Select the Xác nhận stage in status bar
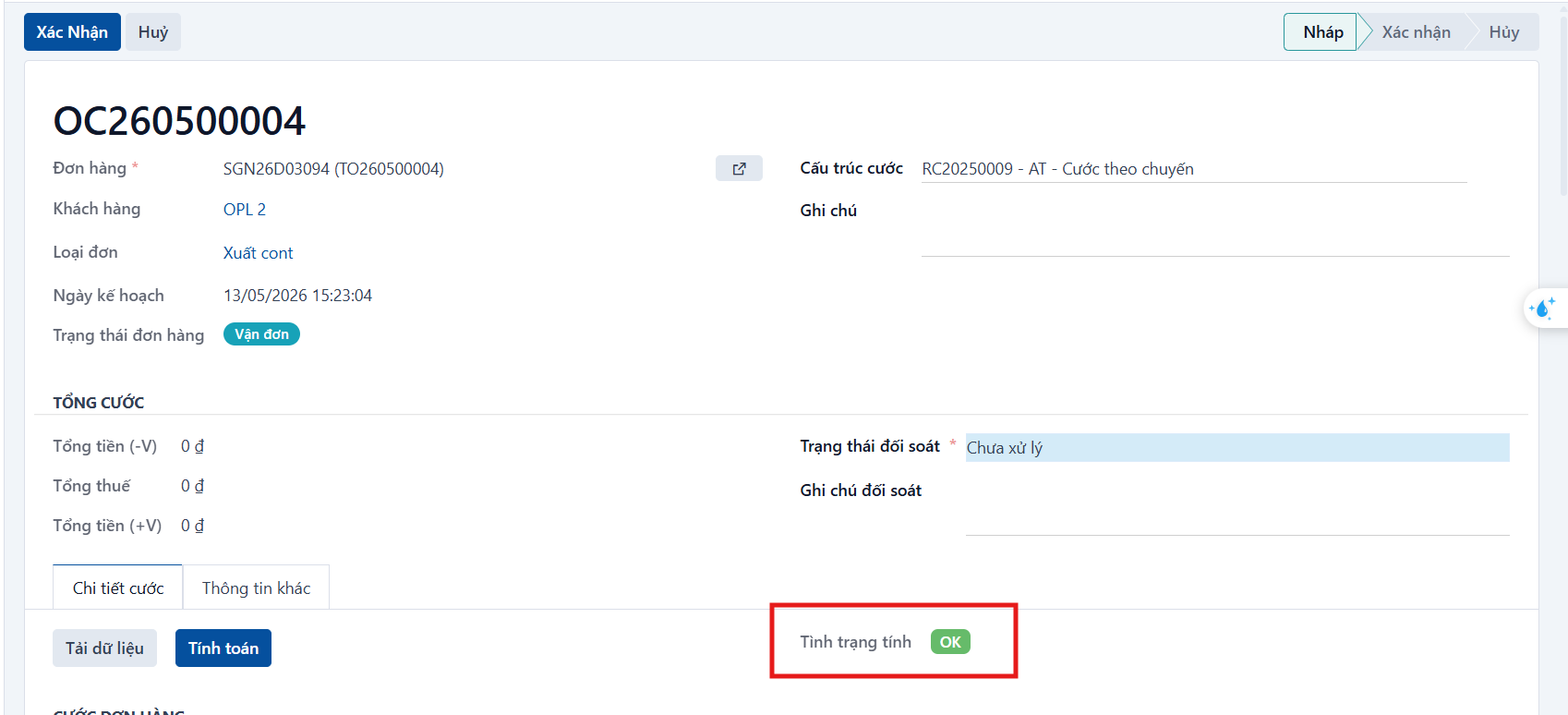This screenshot has height=715, width=1568. pyautogui.click(x=1416, y=32)
